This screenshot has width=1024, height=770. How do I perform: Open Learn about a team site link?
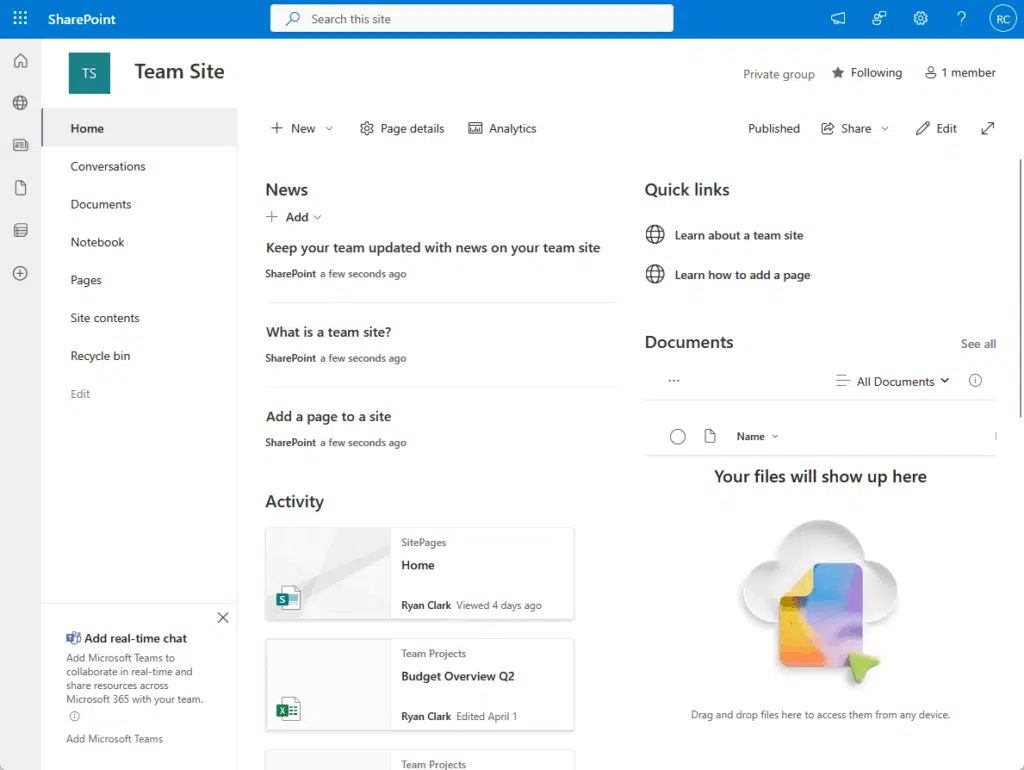coord(739,235)
